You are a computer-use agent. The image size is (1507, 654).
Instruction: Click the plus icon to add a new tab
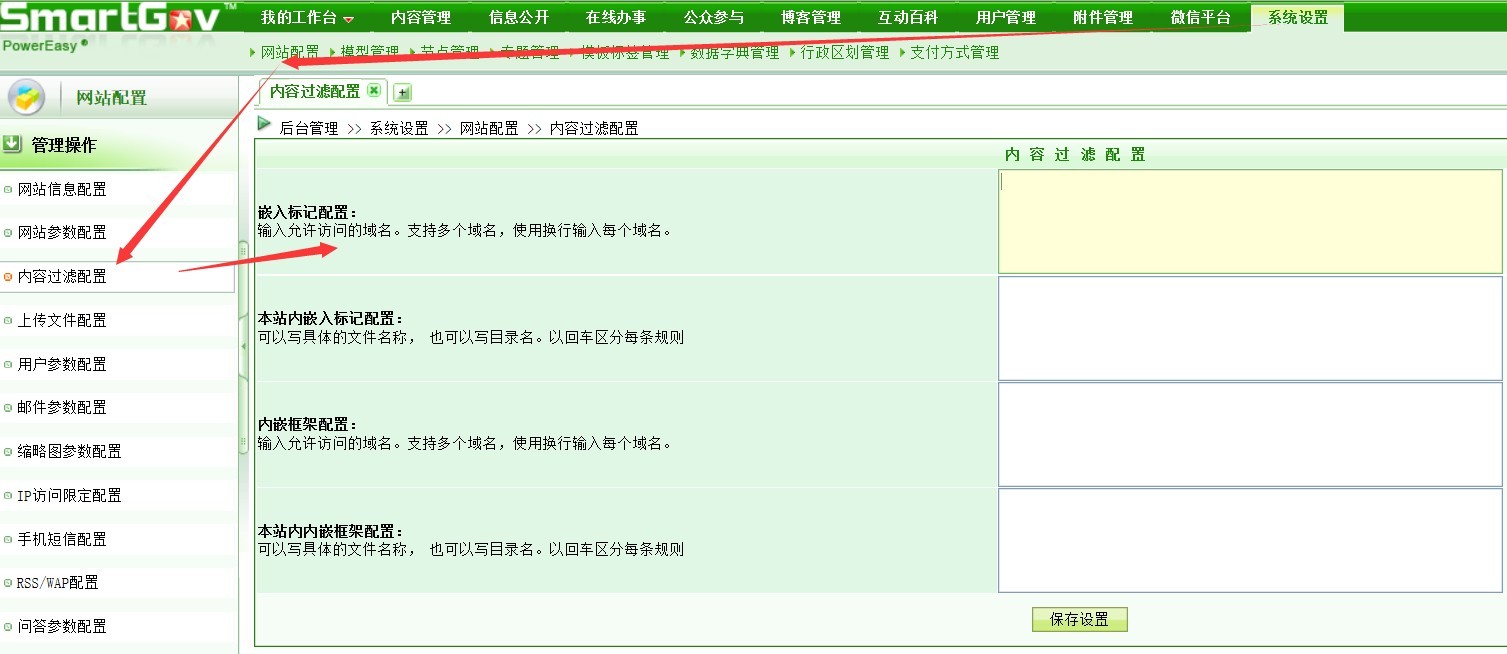click(402, 93)
